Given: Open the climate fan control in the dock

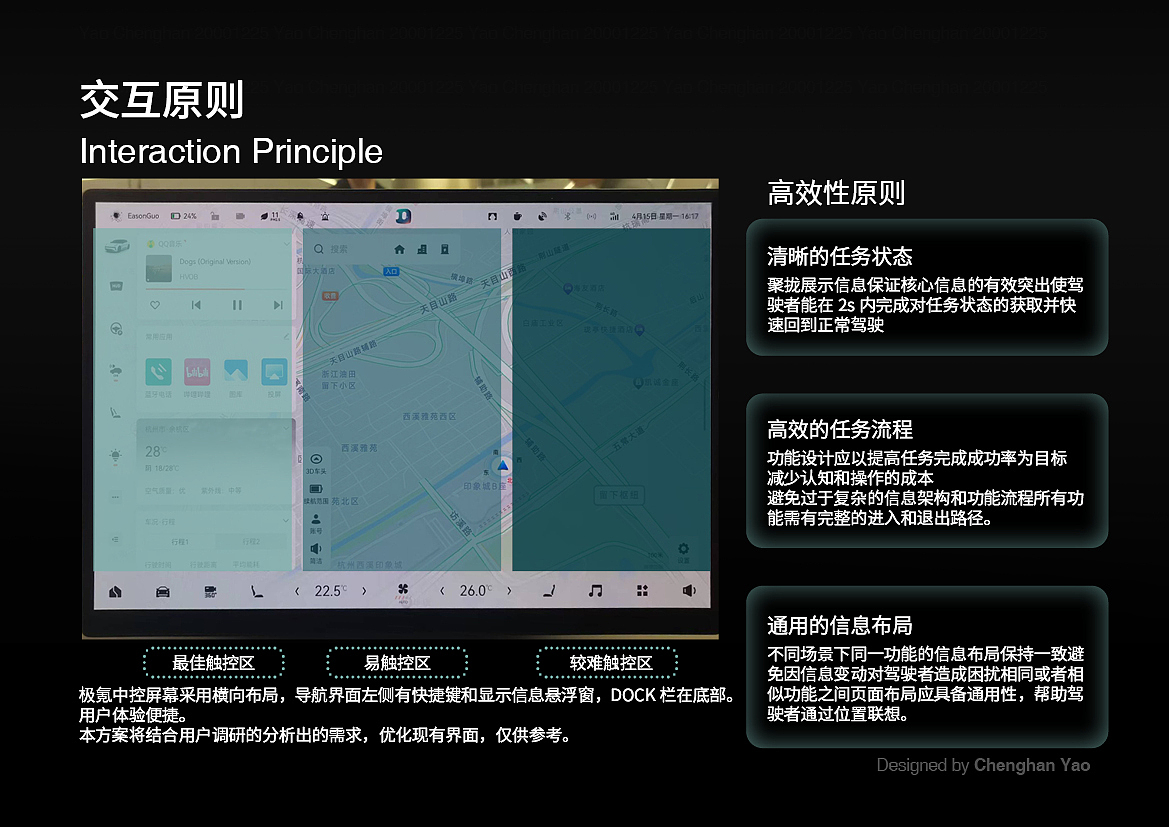Looking at the screenshot, I should pos(400,590).
